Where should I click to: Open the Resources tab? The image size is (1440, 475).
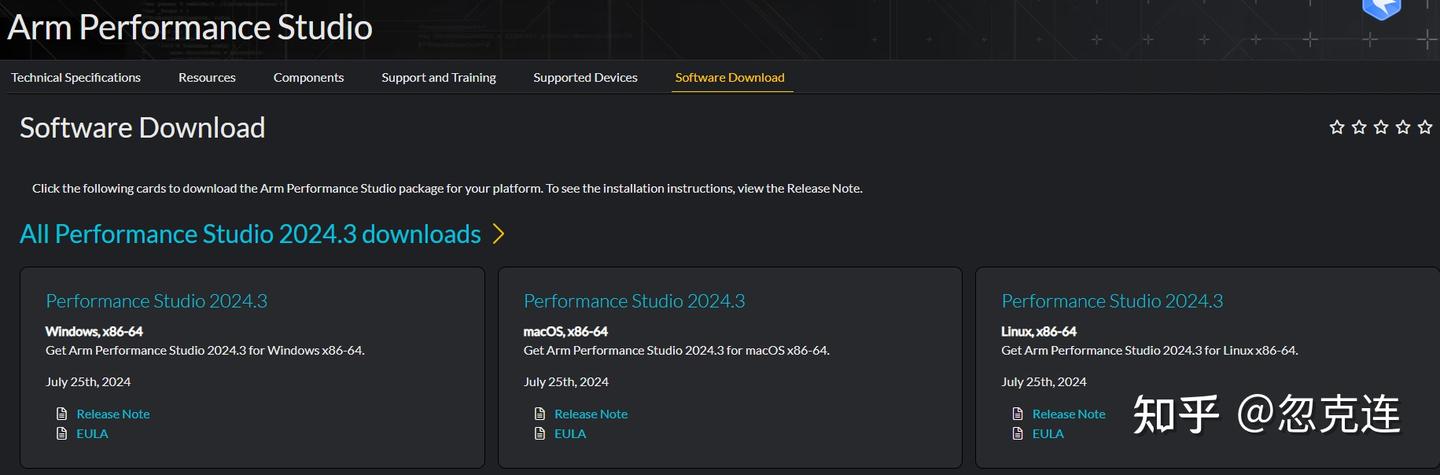(x=207, y=77)
